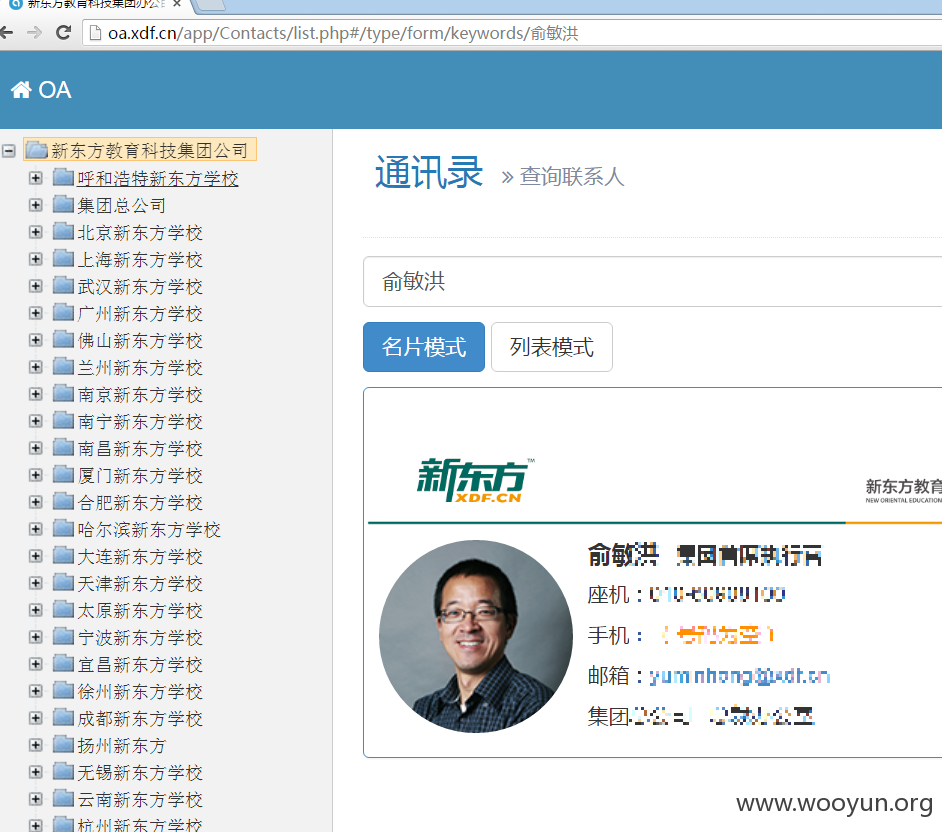
Task: Click folder icon of 太原新东方学校
Action: pyautogui.click(x=63, y=609)
